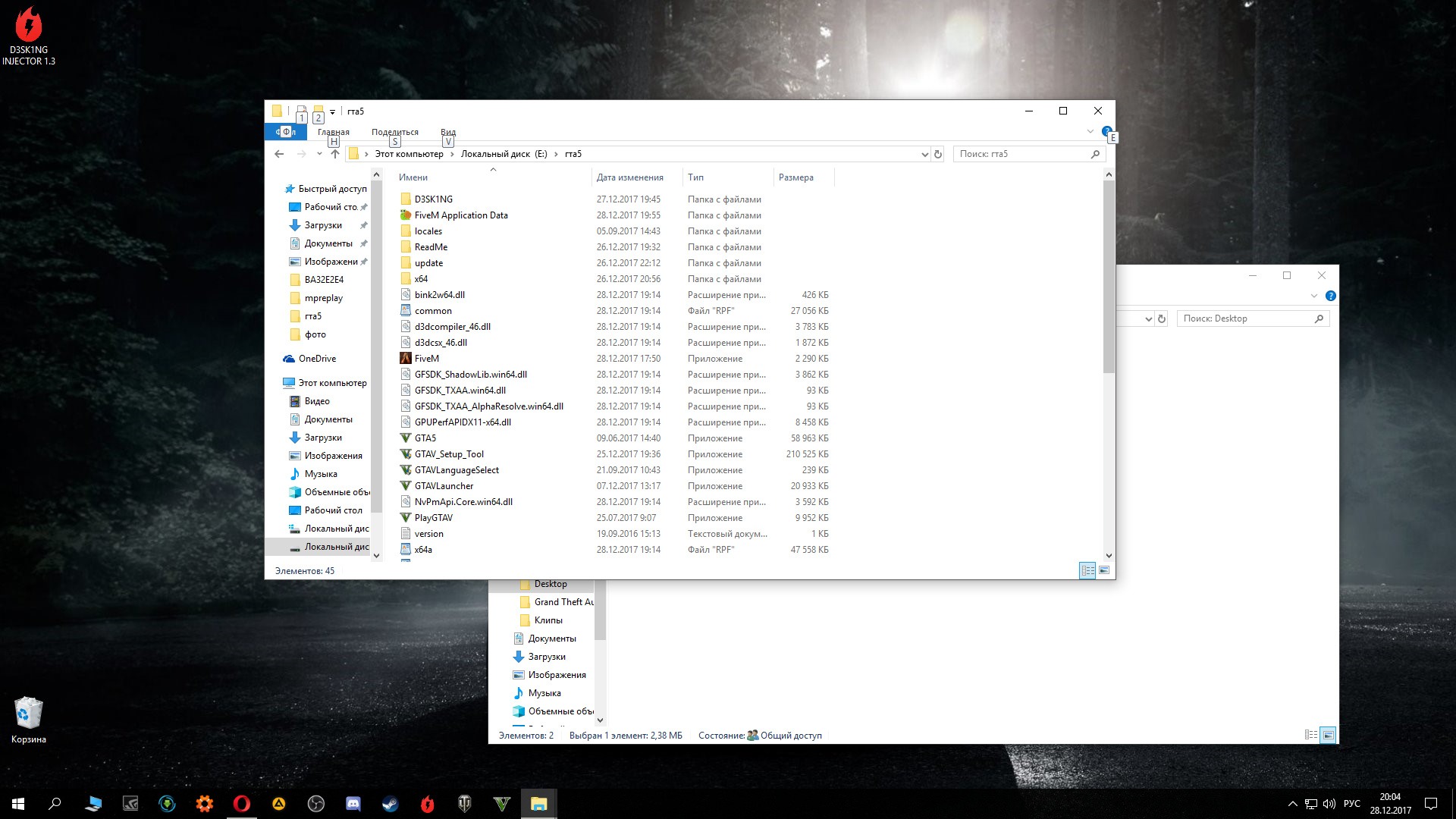Select x64a RPF file row
The width and height of the screenshot is (1456, 819).
tap(614, 550)
